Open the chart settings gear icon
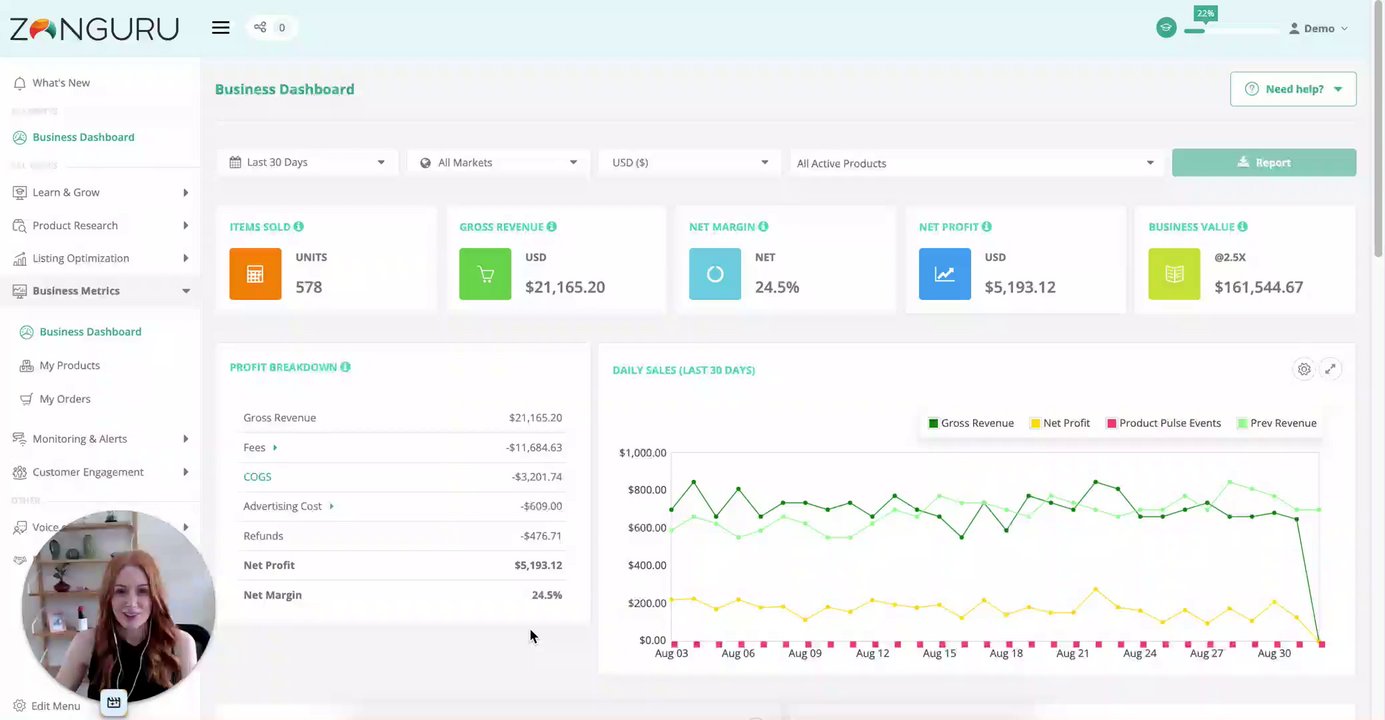This screenshot has height=720, width=1385. pos(1304,369)
